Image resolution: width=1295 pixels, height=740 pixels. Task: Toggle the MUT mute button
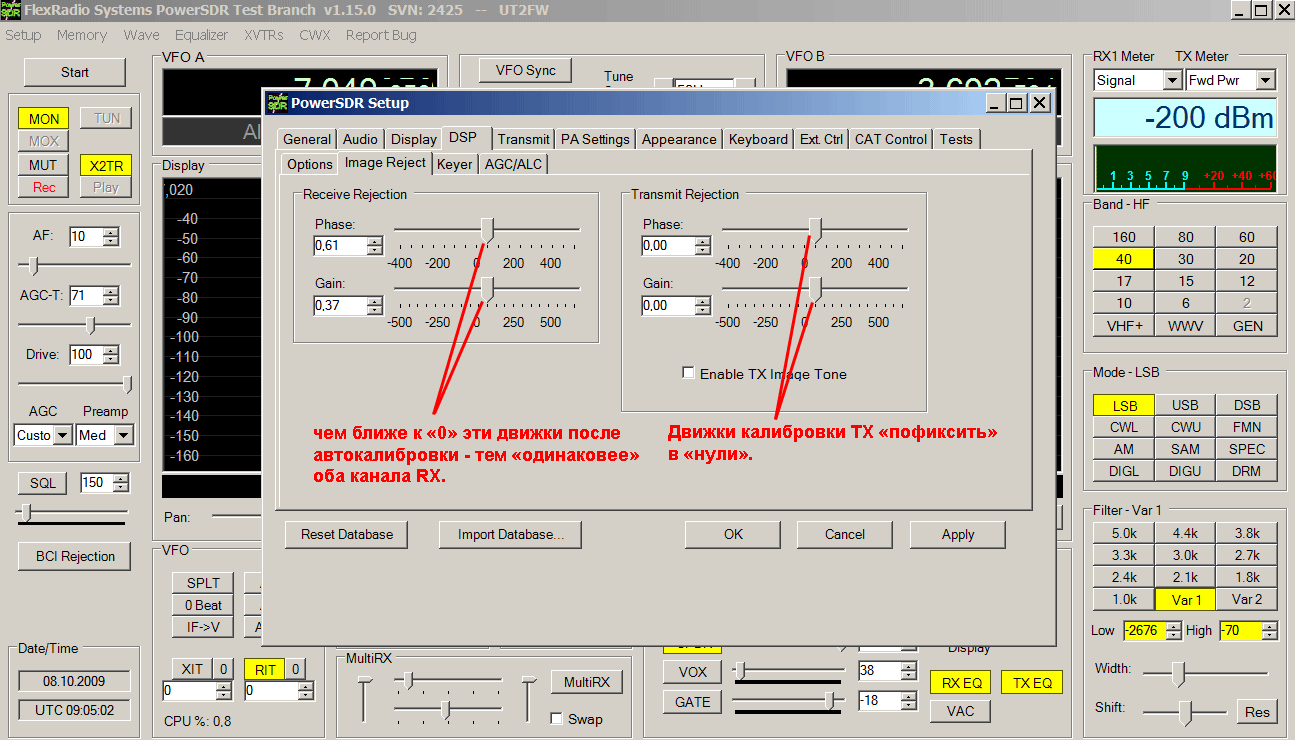[43, 165]
